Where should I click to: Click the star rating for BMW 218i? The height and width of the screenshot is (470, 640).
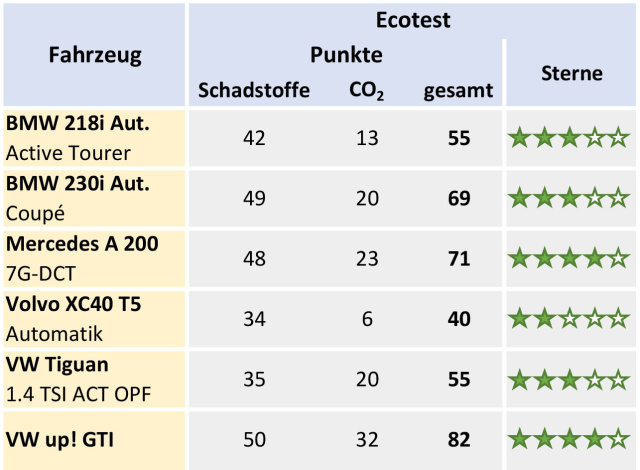[569, 137]
